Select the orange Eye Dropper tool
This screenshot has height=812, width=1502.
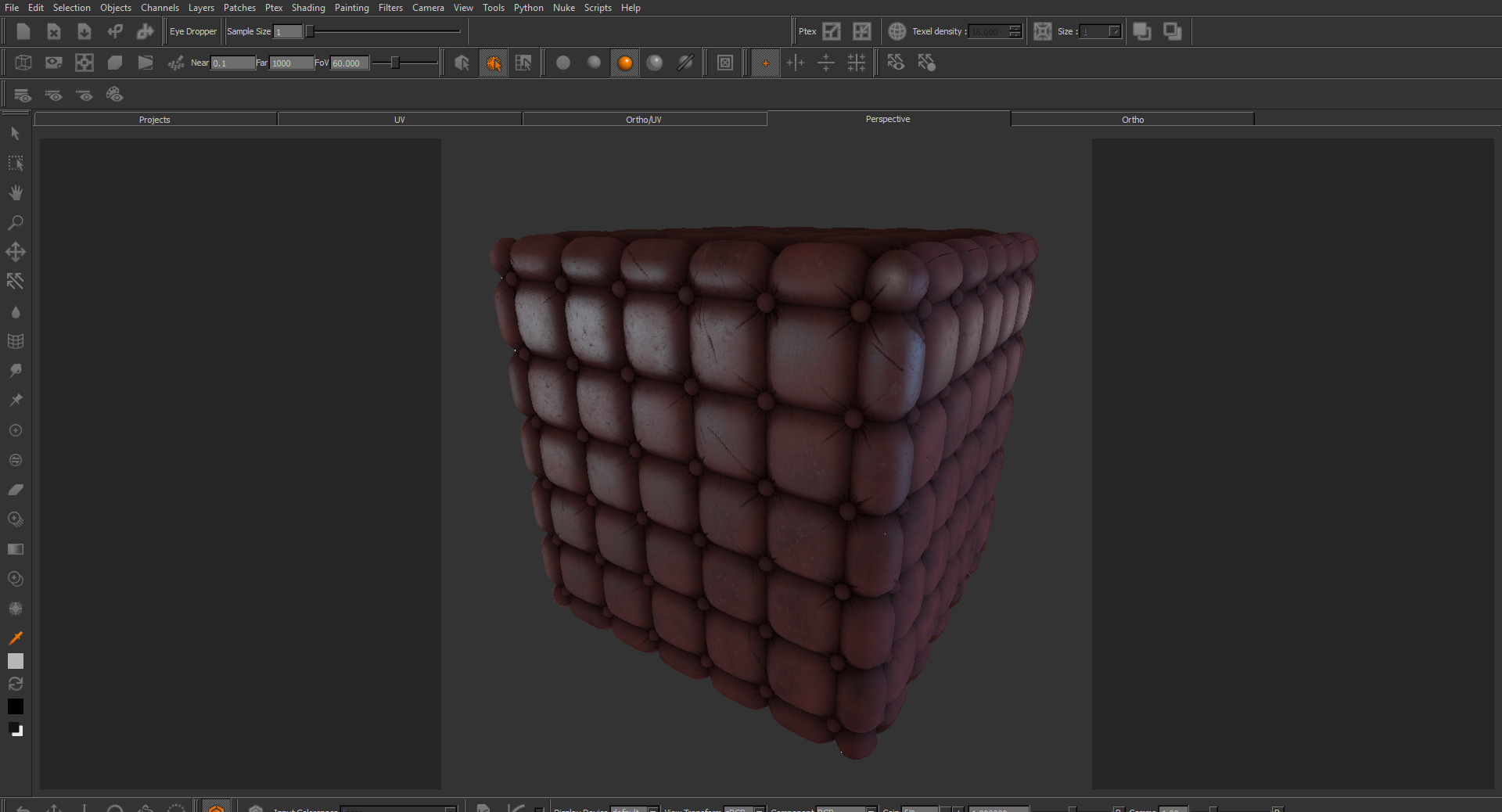coord(15,638)
